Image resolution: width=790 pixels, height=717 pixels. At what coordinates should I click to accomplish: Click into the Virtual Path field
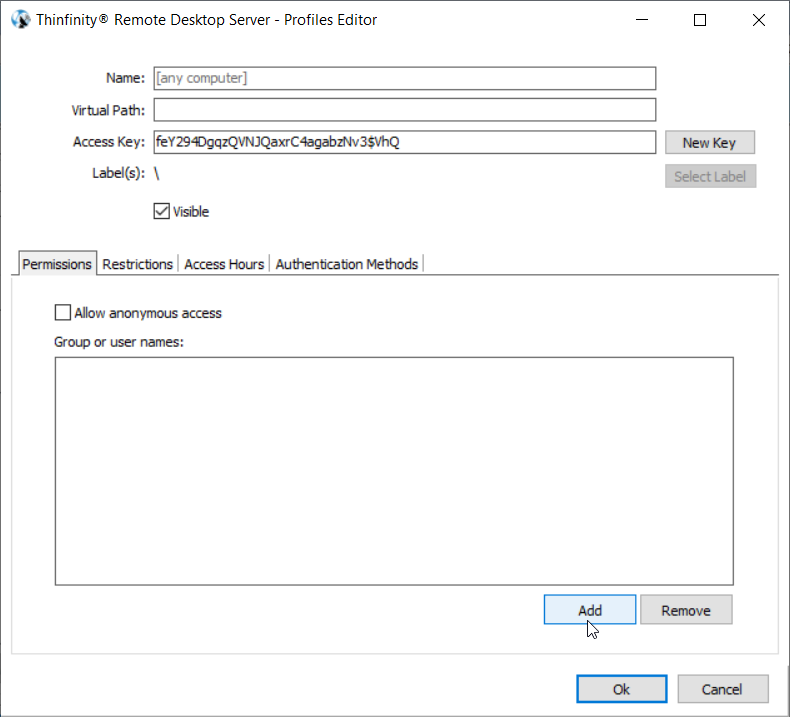pyautogui.click(x=405, y=110)
